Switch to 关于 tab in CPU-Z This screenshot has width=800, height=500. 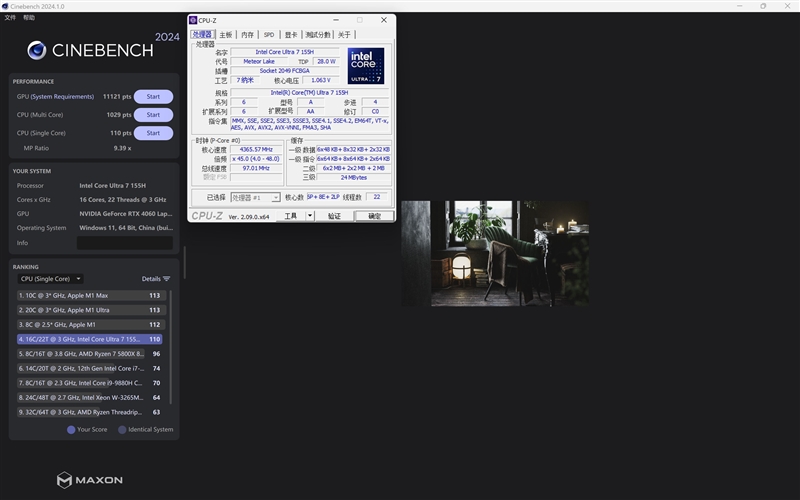tap(344, 35)
